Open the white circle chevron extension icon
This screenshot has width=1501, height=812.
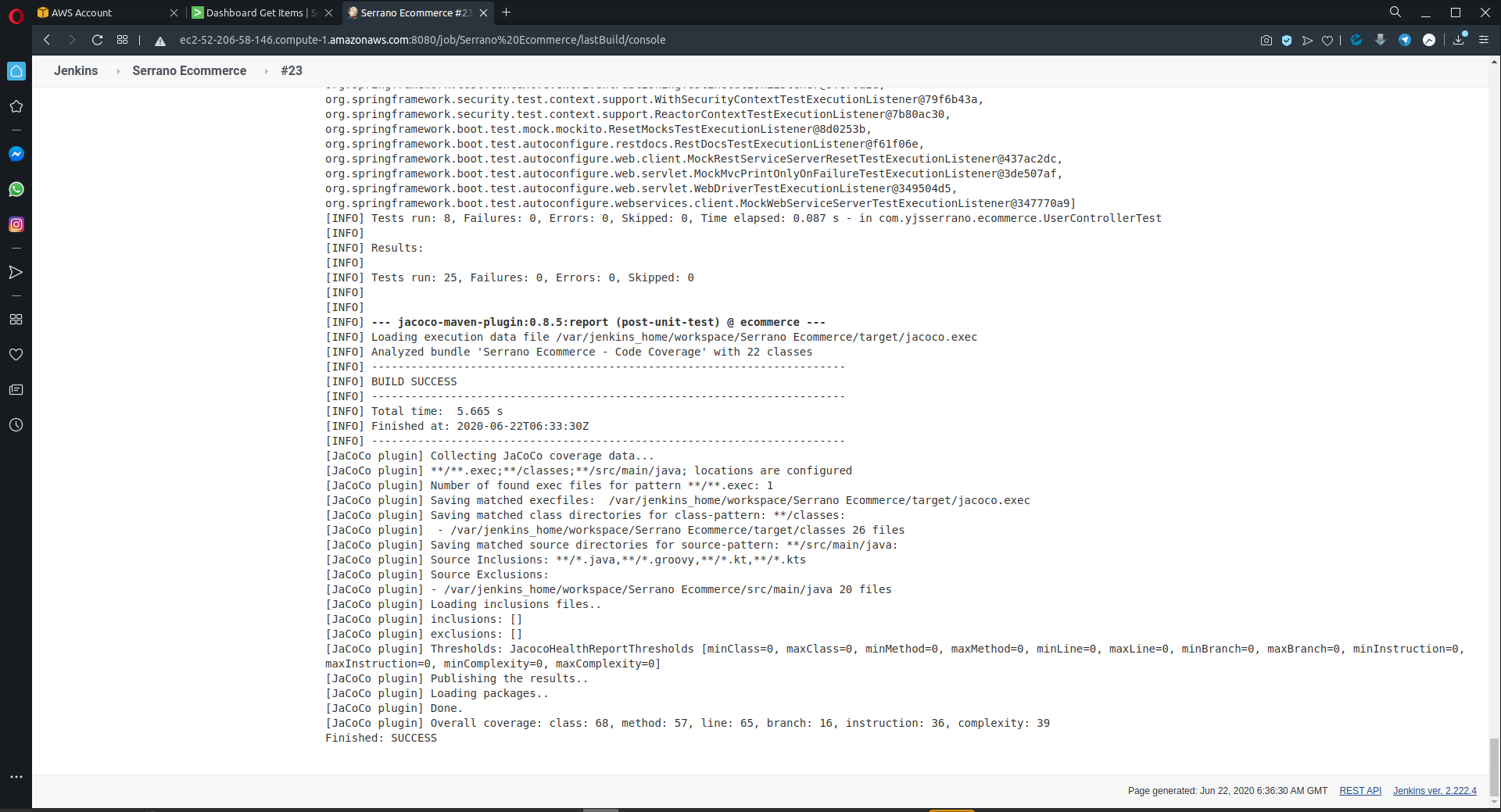(1429, 40)
